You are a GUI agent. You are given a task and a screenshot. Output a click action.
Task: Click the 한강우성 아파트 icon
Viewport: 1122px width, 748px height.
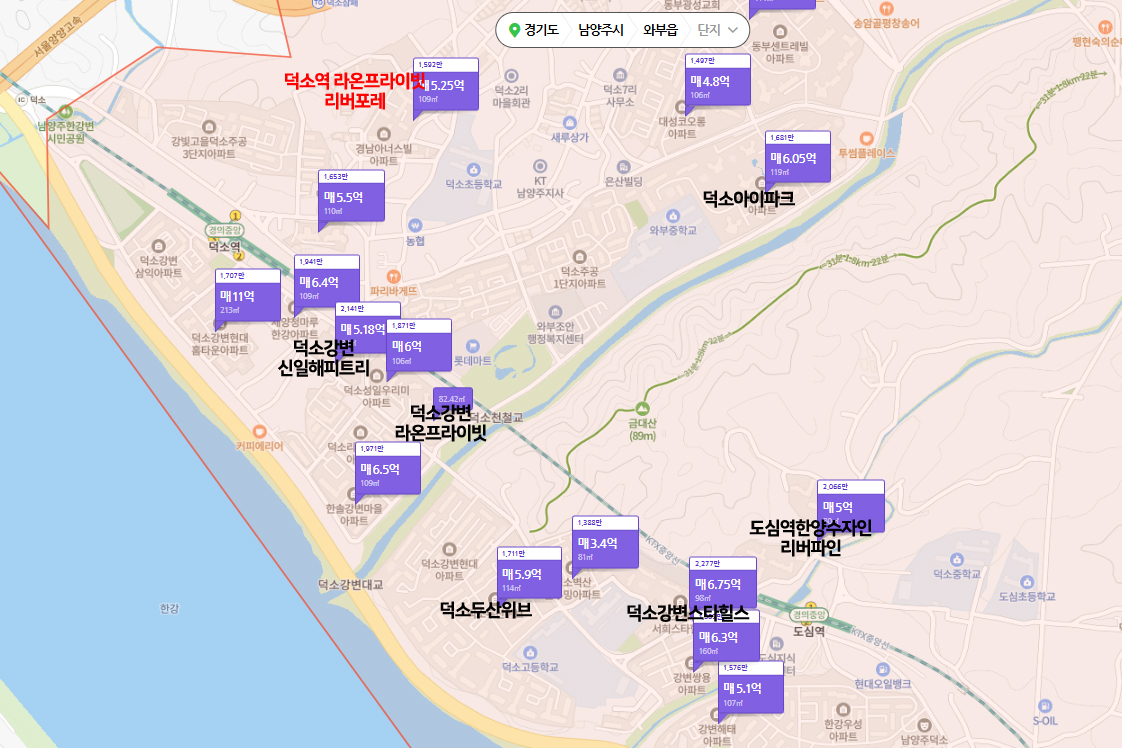(842, 710)
